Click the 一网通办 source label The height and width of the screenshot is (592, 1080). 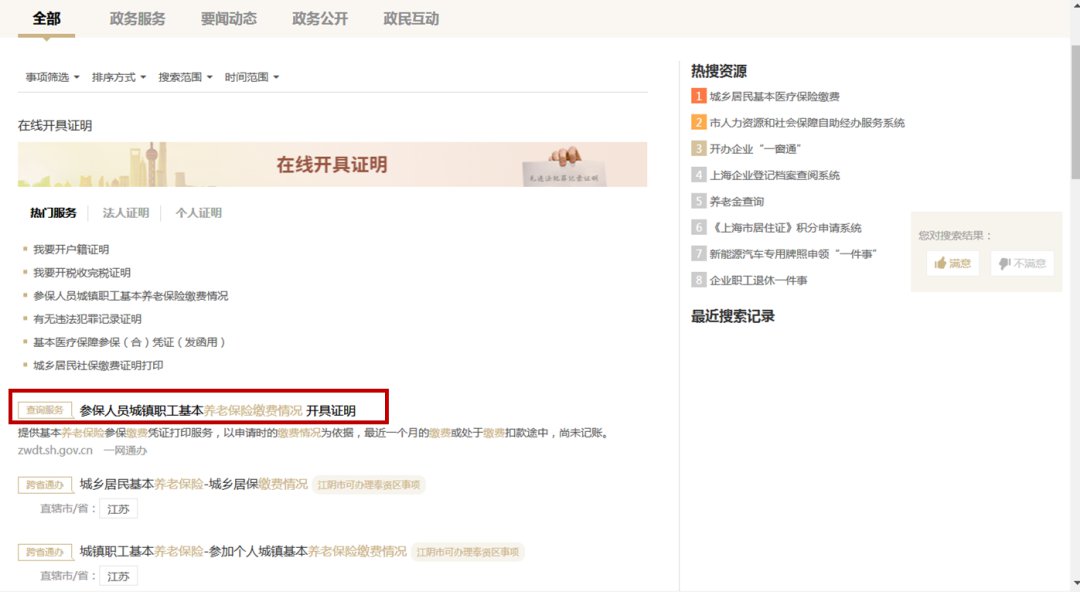pyautogui.click(x=125, y=450)
